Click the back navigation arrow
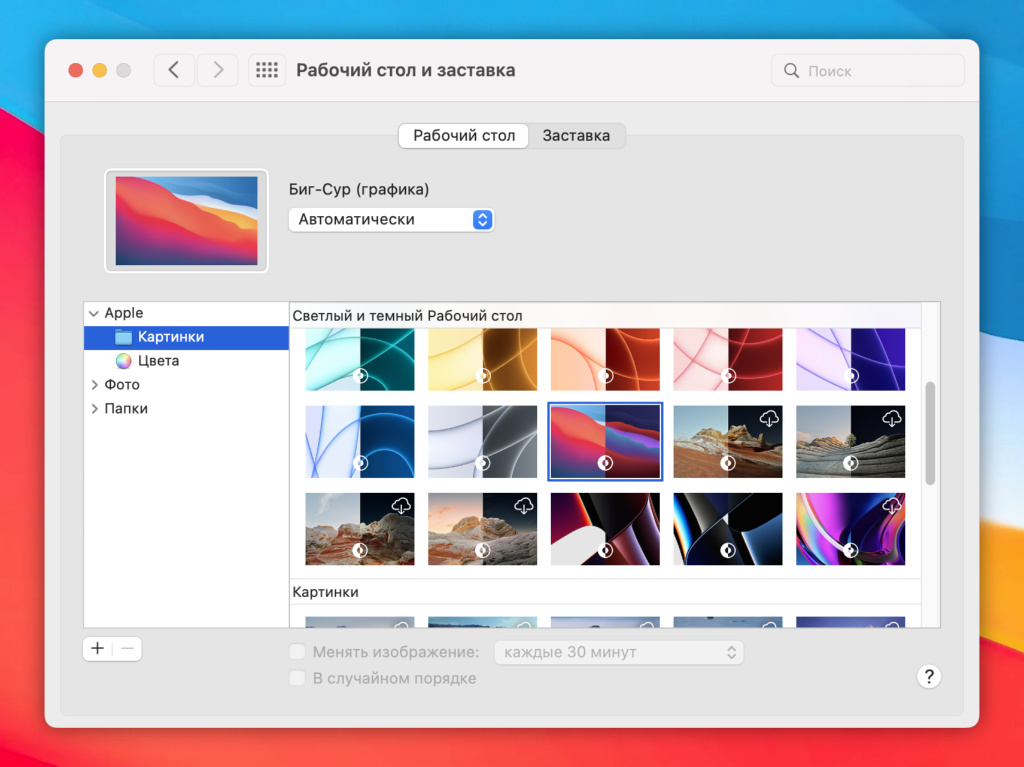 [174, 70]
